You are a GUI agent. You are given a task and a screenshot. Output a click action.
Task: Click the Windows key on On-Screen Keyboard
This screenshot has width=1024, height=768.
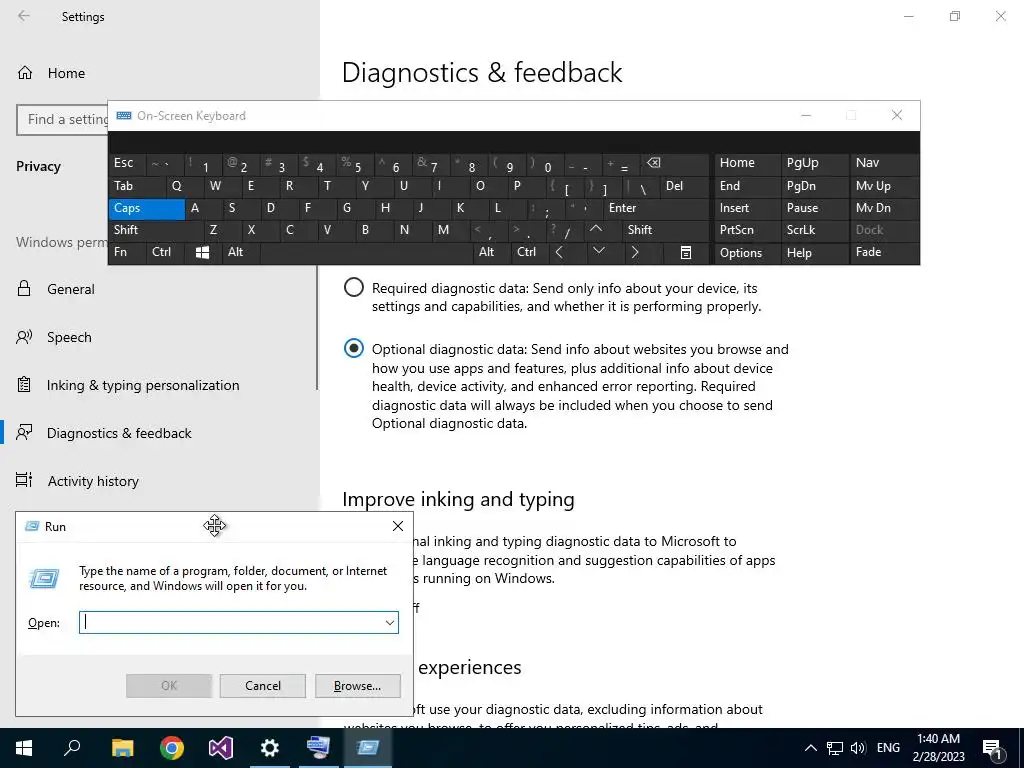click(x=202, y=253)
